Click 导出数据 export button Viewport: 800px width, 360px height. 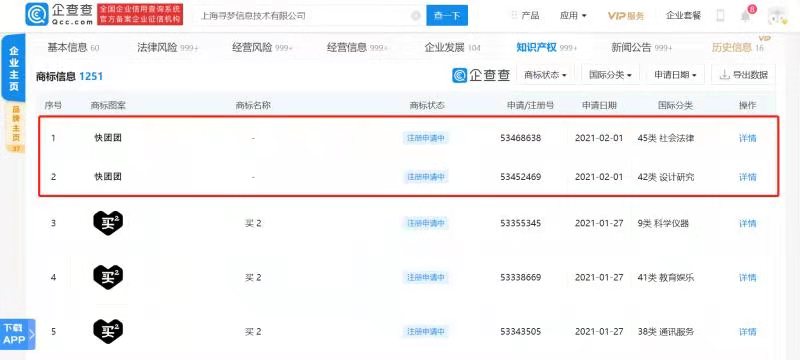(x=743, y=75)
